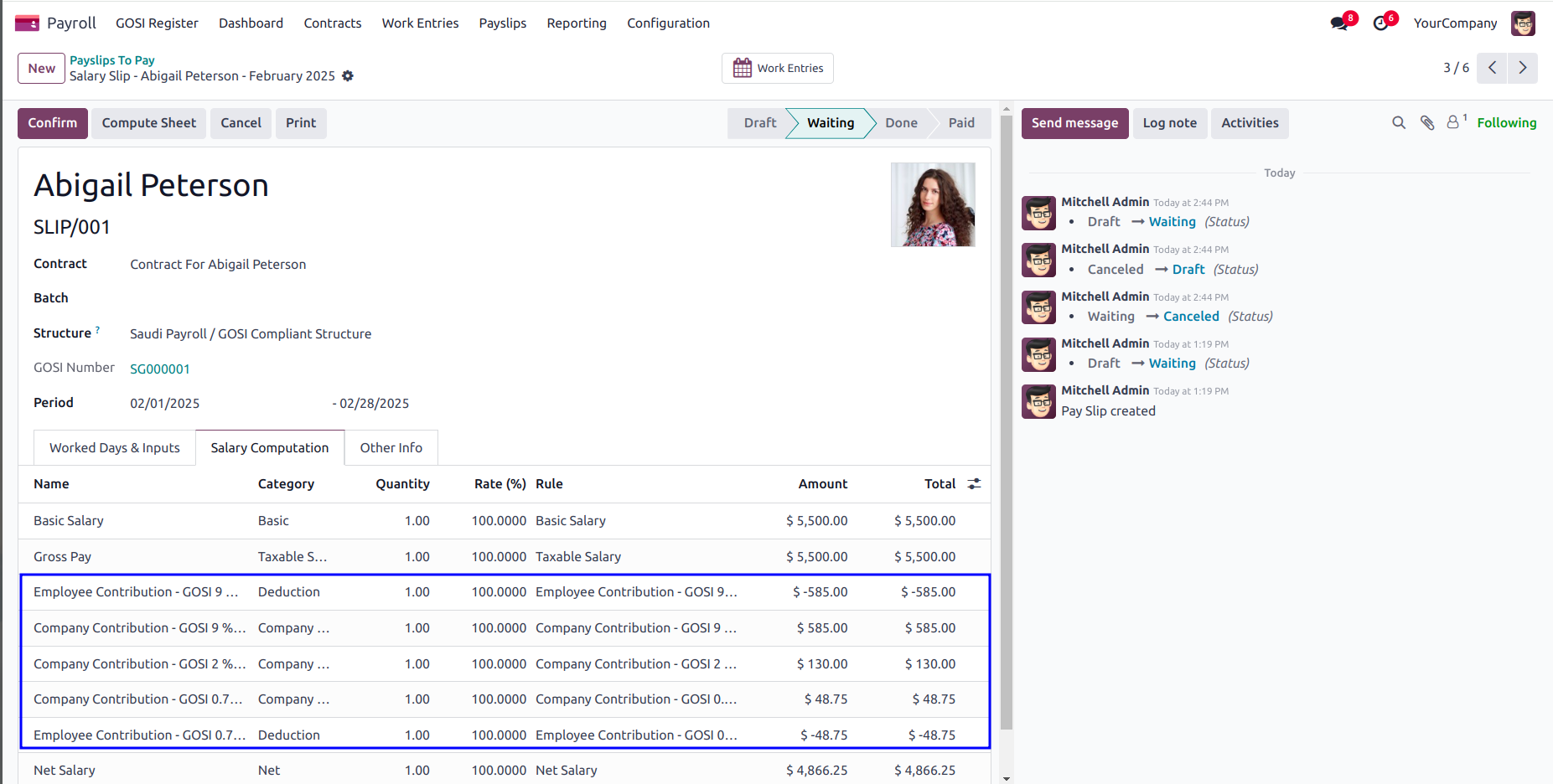Click the period end date 02/28/2025
1553x784 pixels.
[375, 404]
